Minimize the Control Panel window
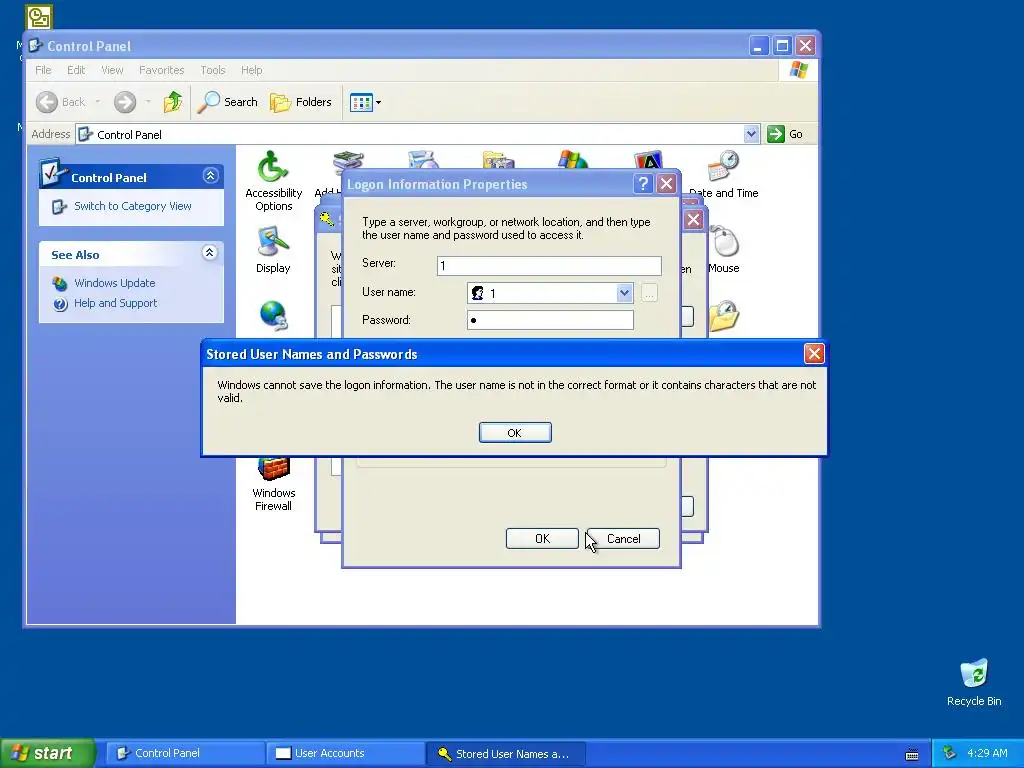 [x=758, y=46]
